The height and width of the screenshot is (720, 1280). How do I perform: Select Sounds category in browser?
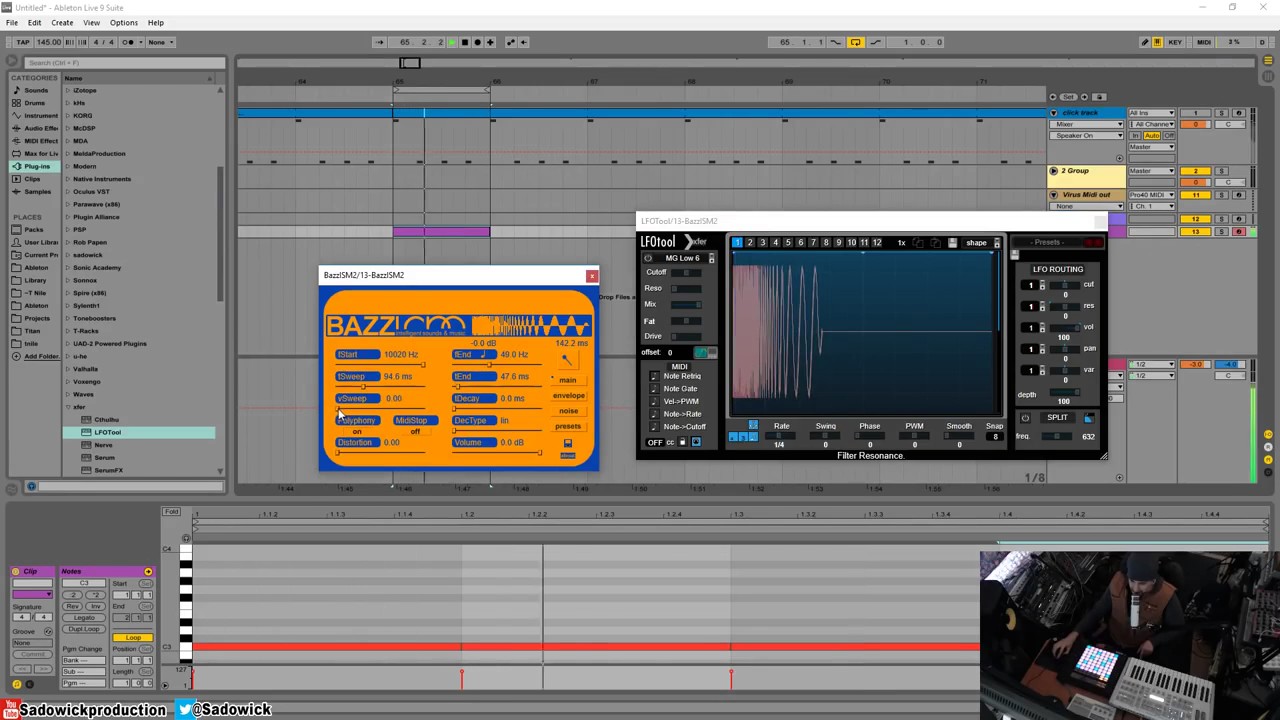pyautogui.click(x=35, y=90)
